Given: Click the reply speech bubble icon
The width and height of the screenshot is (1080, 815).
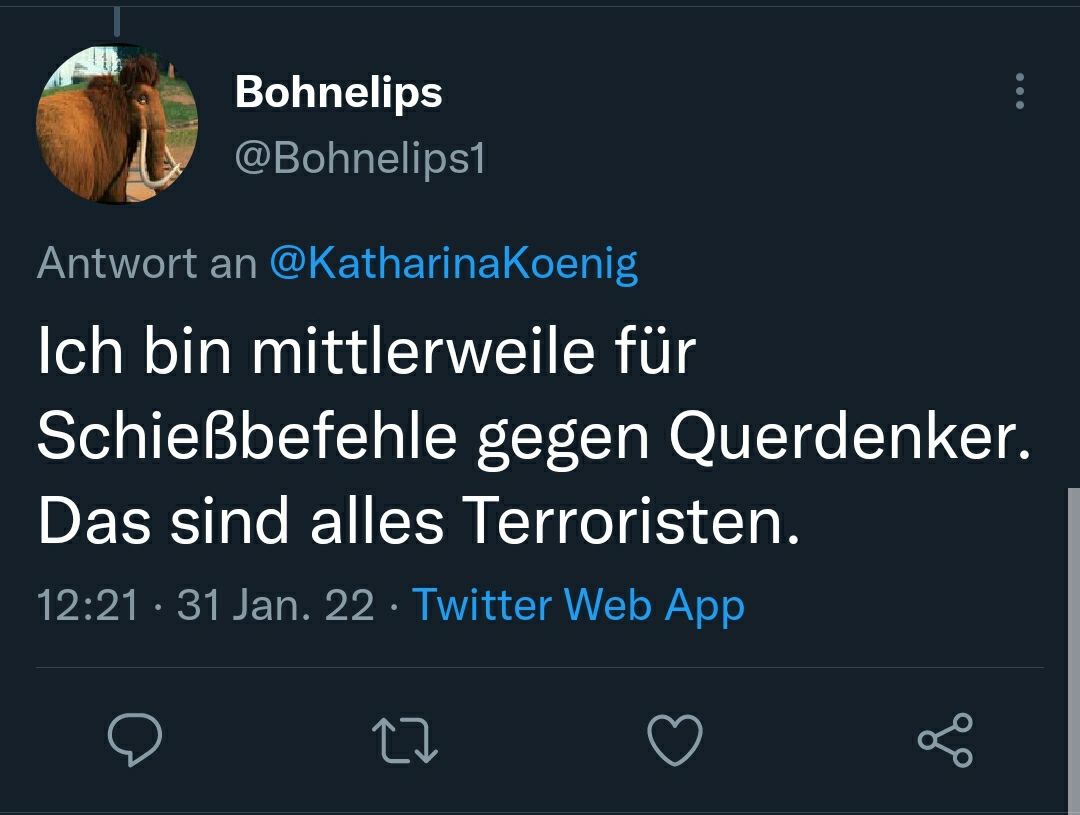Looking at the screenshot, I should click(135, 740).
